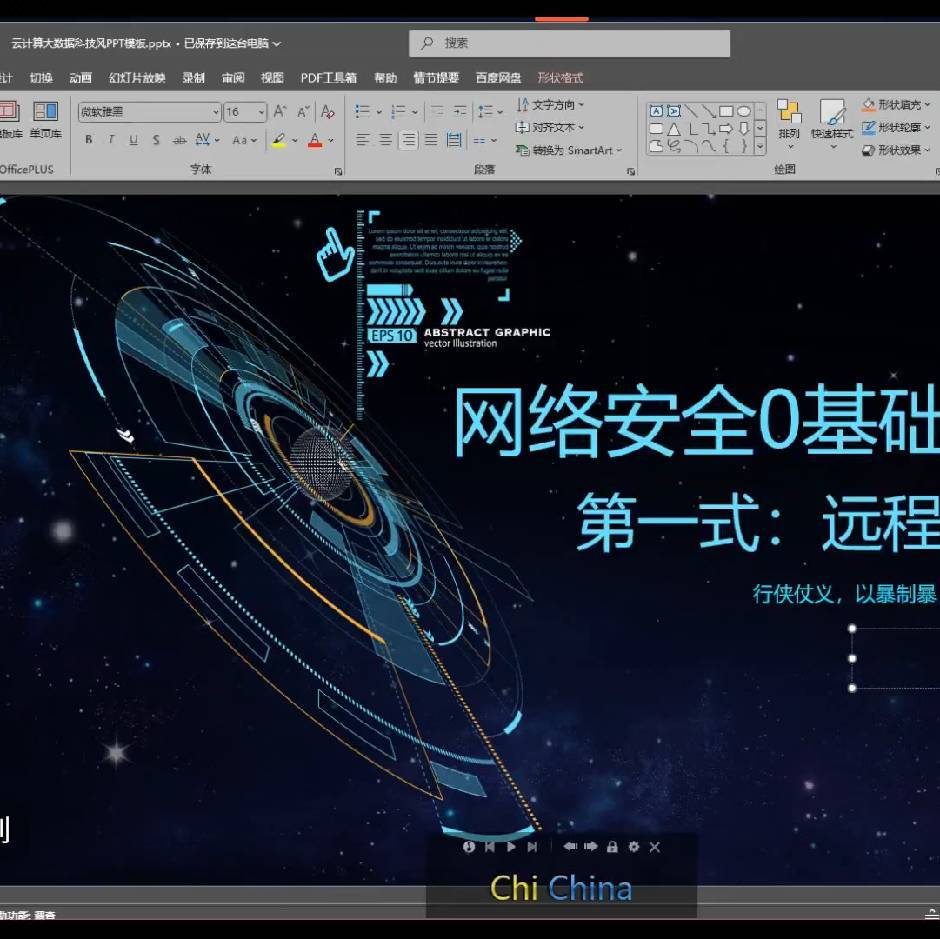Click the text highlight color marker icon
This screenshot has height=939, width=940.
pyautogui.click(x=279, y=140)
